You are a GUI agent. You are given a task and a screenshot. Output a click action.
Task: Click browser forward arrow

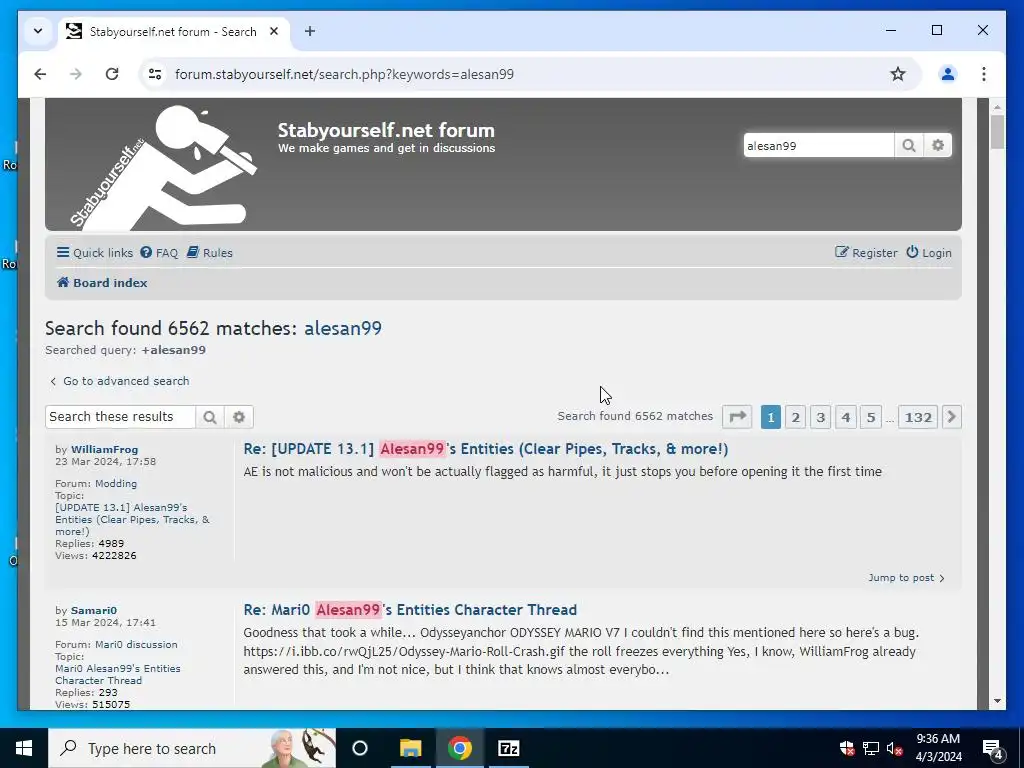(76, 74)
